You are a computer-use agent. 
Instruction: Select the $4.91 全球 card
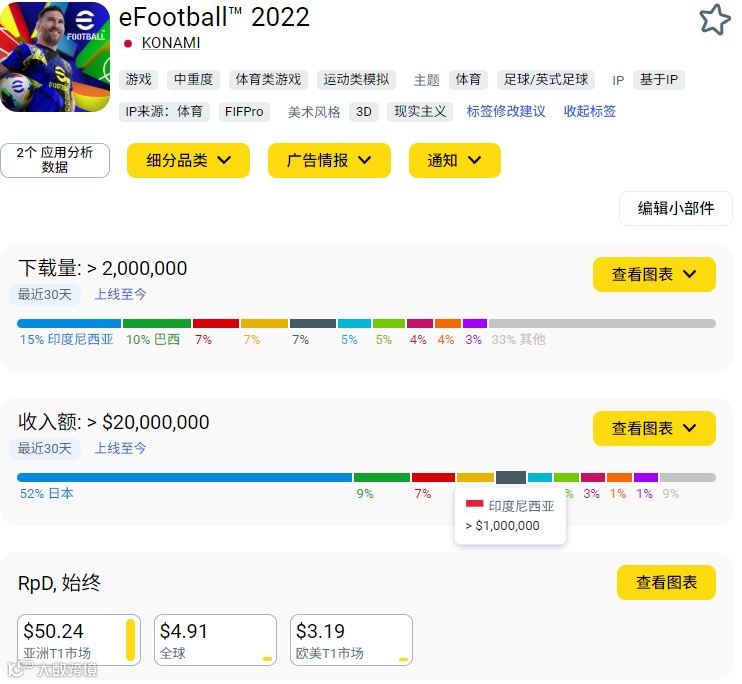(x=215, y=640)
